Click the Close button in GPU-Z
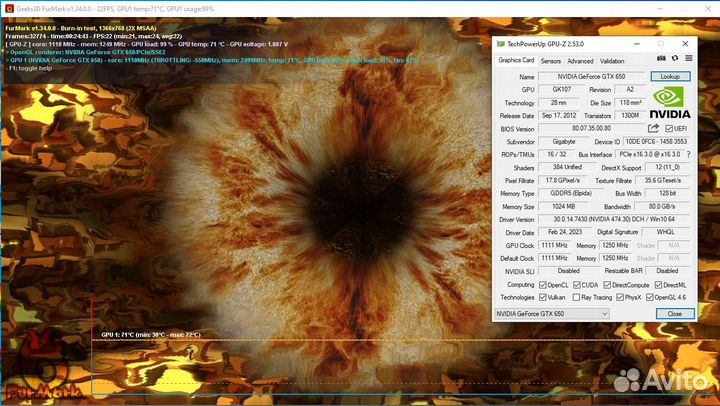Screen dimensions: 720x406 [x=675, y=313]
